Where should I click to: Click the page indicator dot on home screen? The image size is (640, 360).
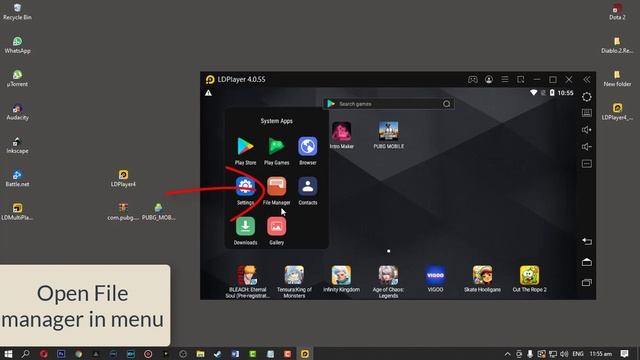tap(389, 251)
